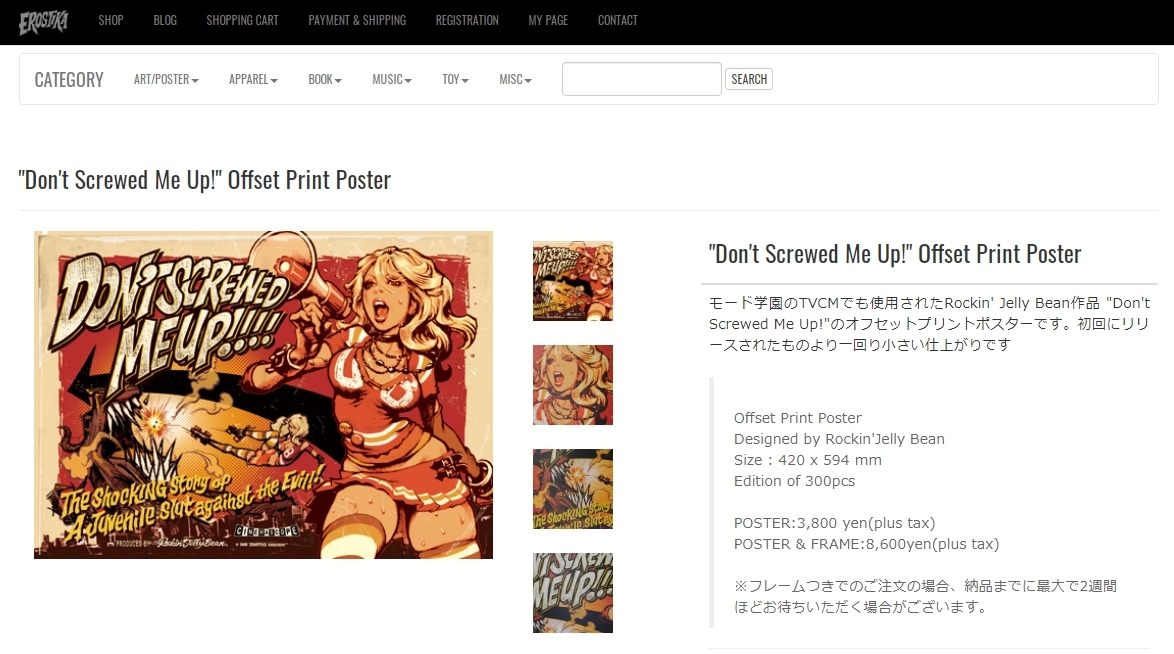
Task: Open PAYMENT & SHIPPING page
Action: tap(357, 20)
